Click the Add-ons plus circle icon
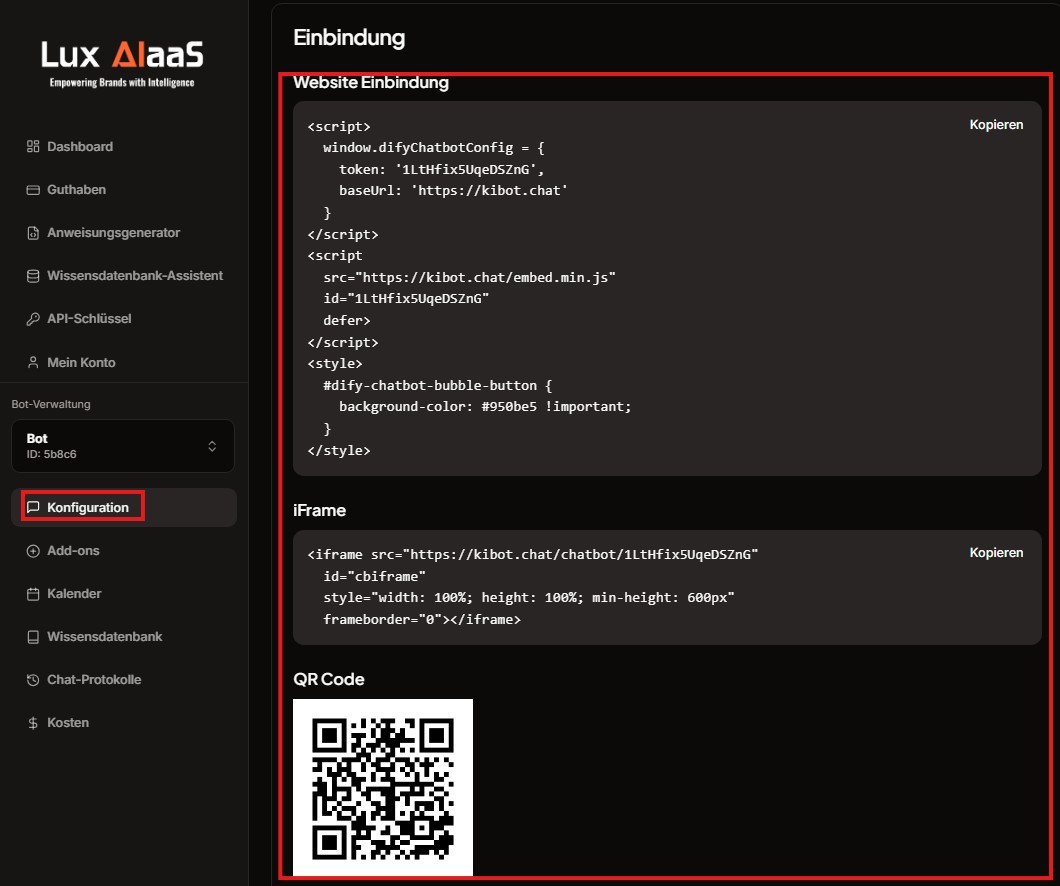 pos(32,551)
